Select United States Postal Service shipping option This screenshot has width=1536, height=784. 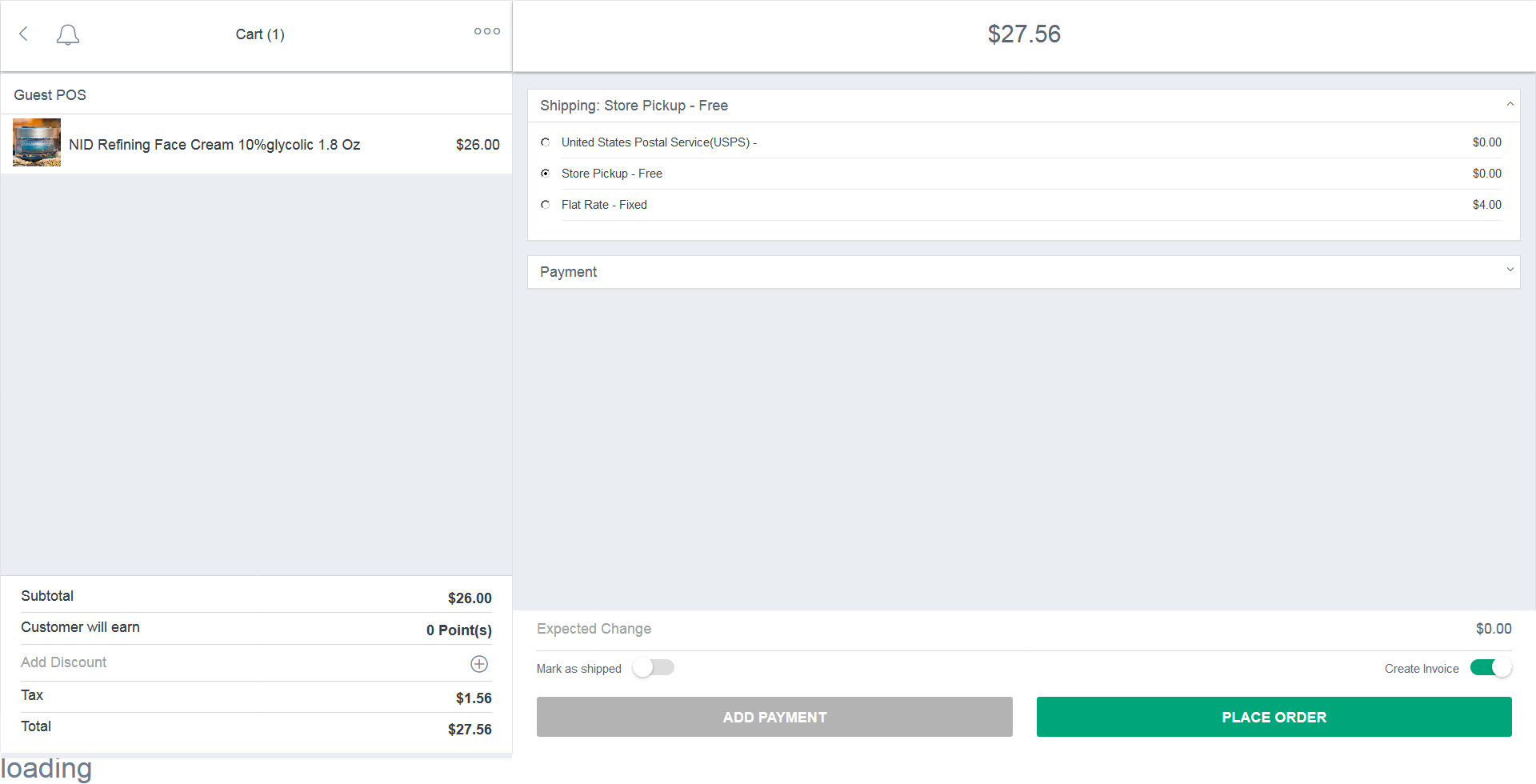click(546, 142)
